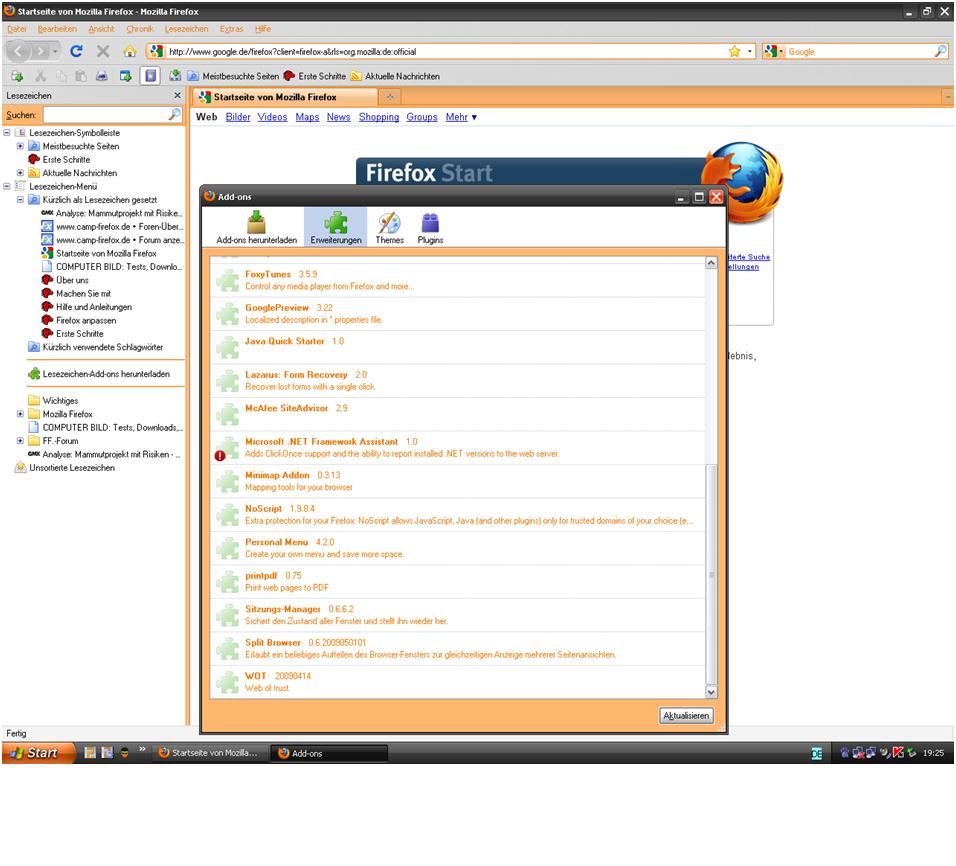Select the WOT extension entry

click(457, 682)
